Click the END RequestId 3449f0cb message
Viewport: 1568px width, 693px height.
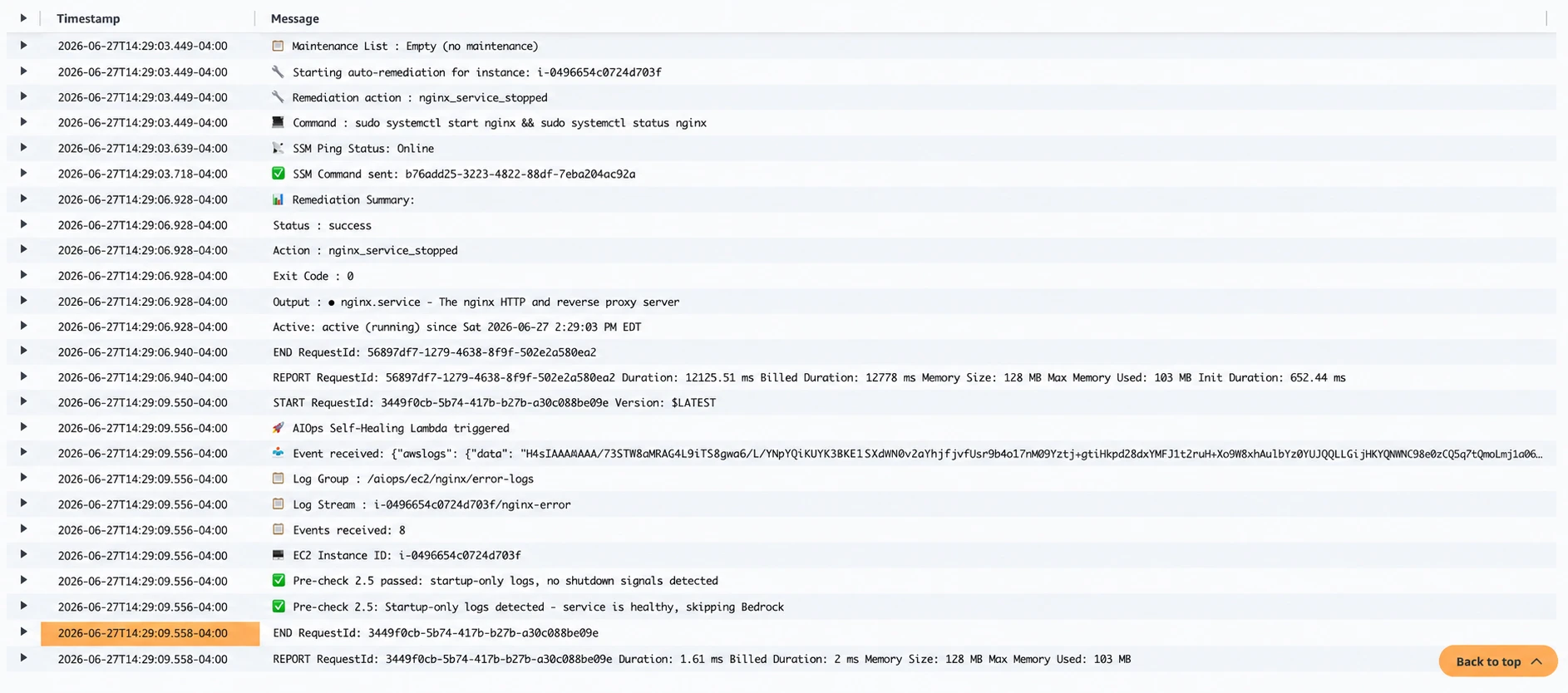click(x=436, y=633)
